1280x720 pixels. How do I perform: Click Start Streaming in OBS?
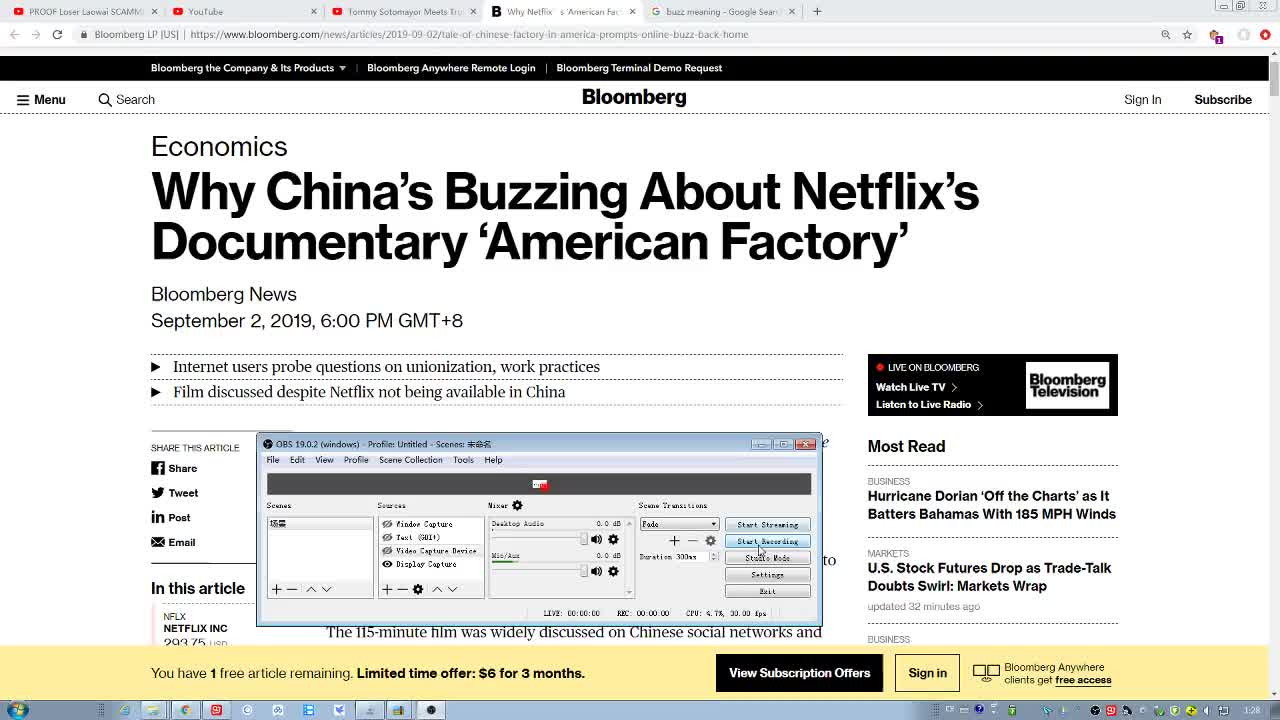tap(767, 525)
